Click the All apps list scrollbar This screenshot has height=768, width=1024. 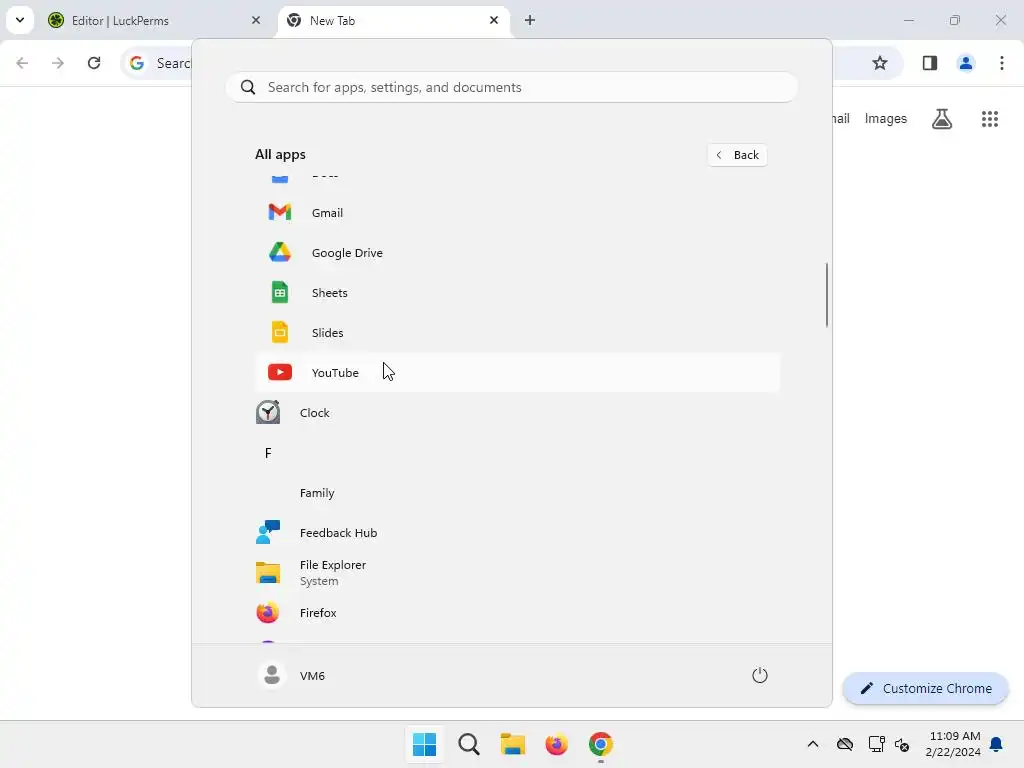(827, 295)
